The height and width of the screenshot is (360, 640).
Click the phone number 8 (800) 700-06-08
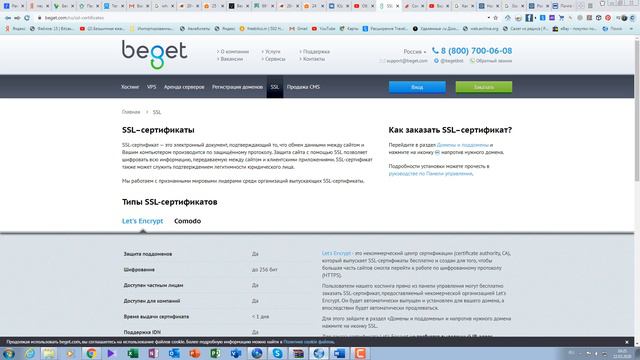(x=476, y=51)
